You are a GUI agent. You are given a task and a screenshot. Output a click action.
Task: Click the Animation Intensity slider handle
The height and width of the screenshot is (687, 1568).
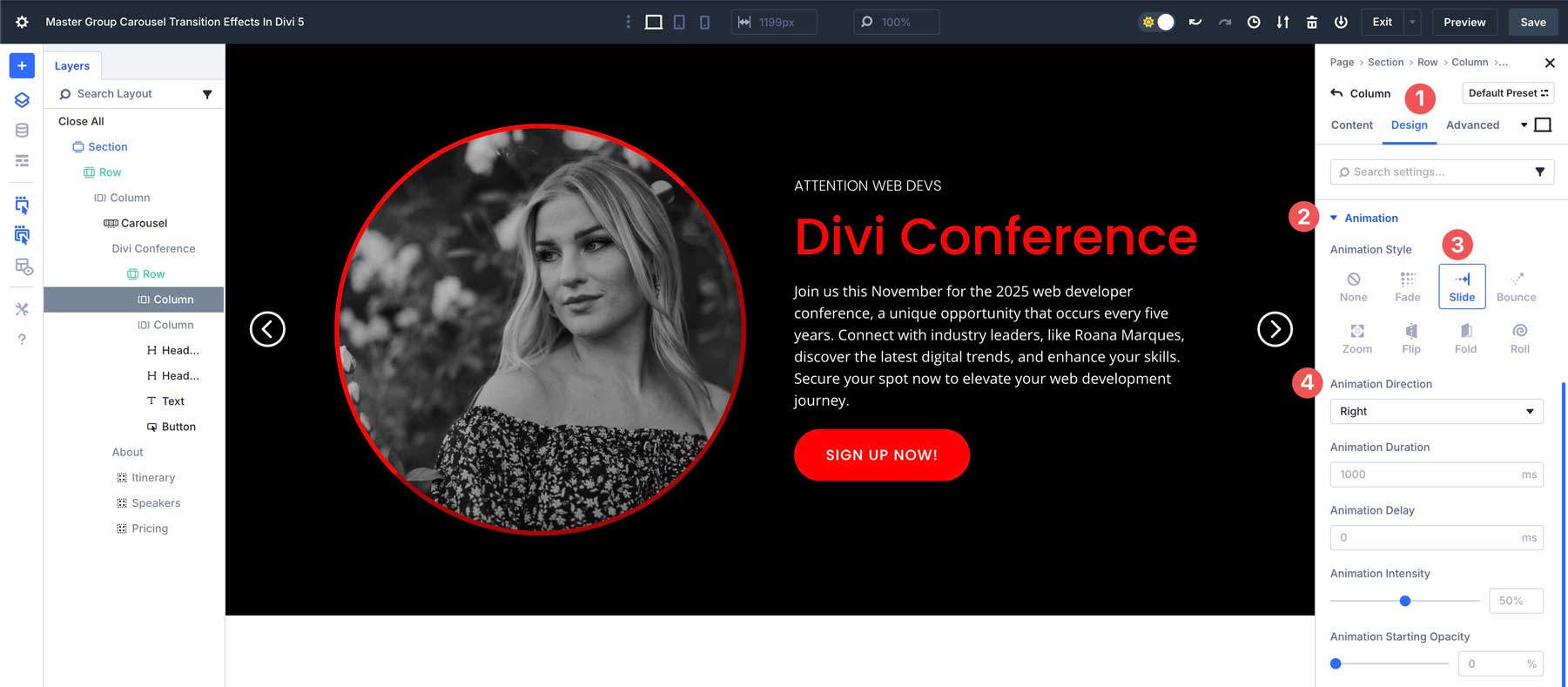pos(1405,601)
